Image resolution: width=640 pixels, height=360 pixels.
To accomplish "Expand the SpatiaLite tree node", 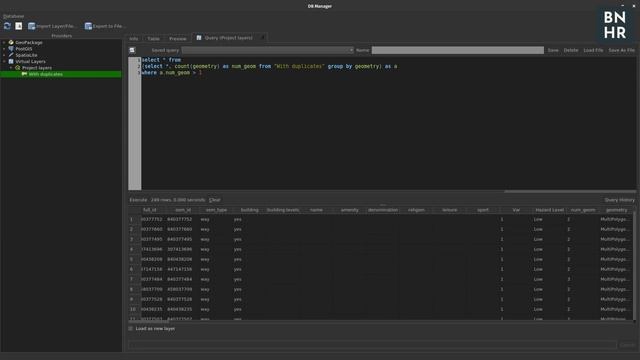I will [x=4, y=55].
